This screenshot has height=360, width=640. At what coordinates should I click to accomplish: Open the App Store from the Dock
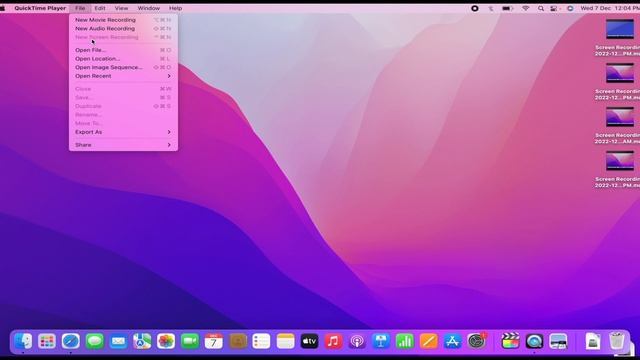452,341
